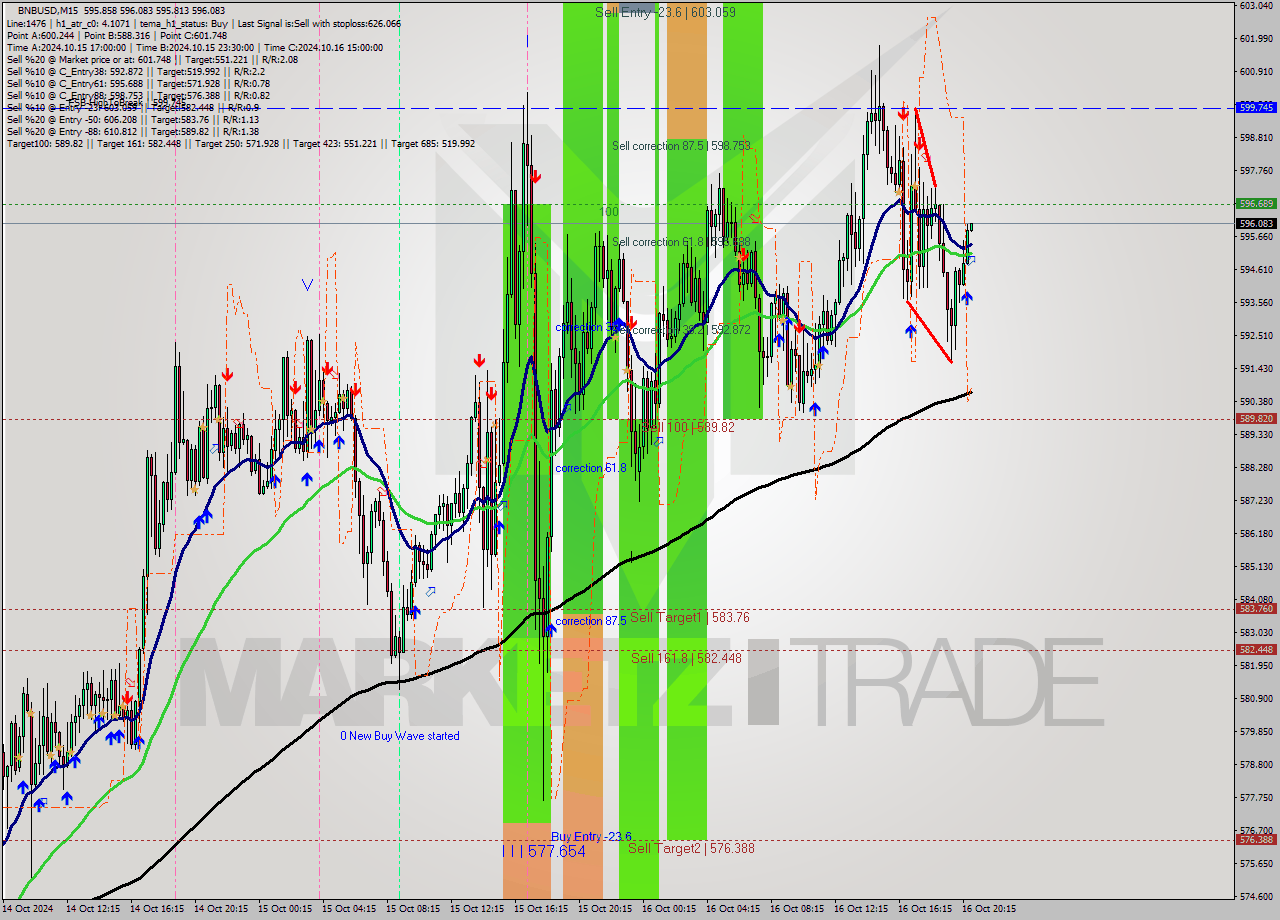Click the 'Sell 100 | 589.82' label

[688, 427]
